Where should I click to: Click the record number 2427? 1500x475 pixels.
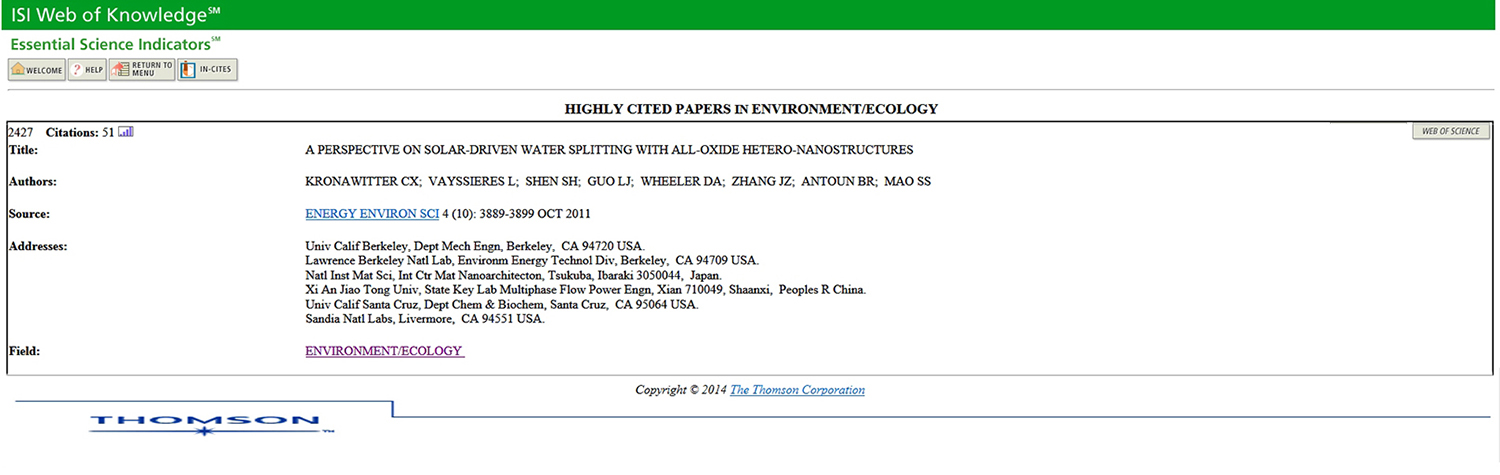click(20, 132)
